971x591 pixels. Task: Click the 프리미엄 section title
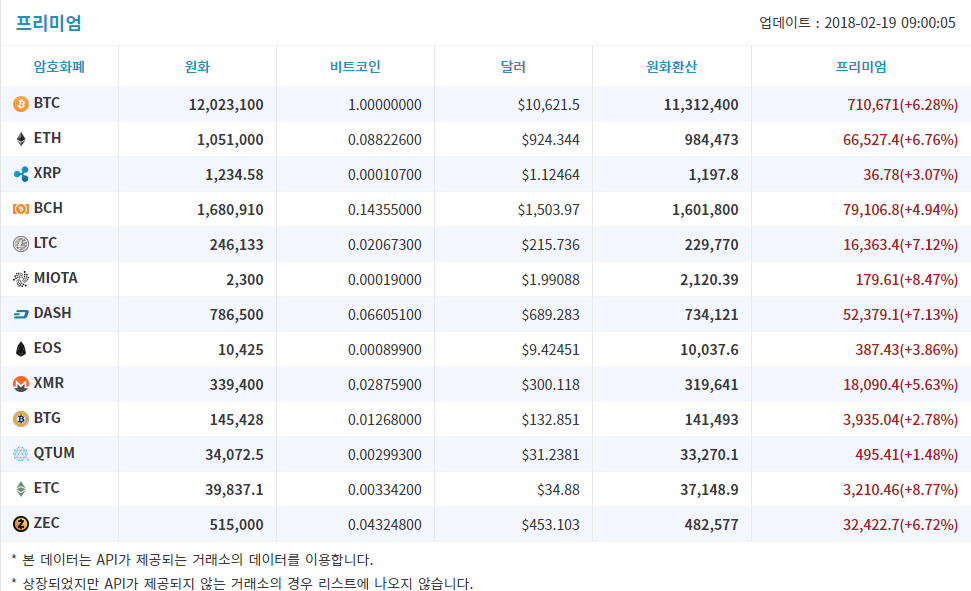click(48, 23)
